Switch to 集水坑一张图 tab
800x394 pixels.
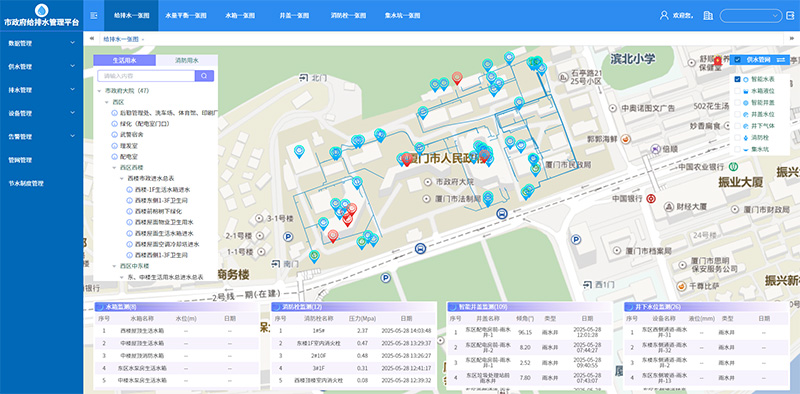(x=403, y=15)
